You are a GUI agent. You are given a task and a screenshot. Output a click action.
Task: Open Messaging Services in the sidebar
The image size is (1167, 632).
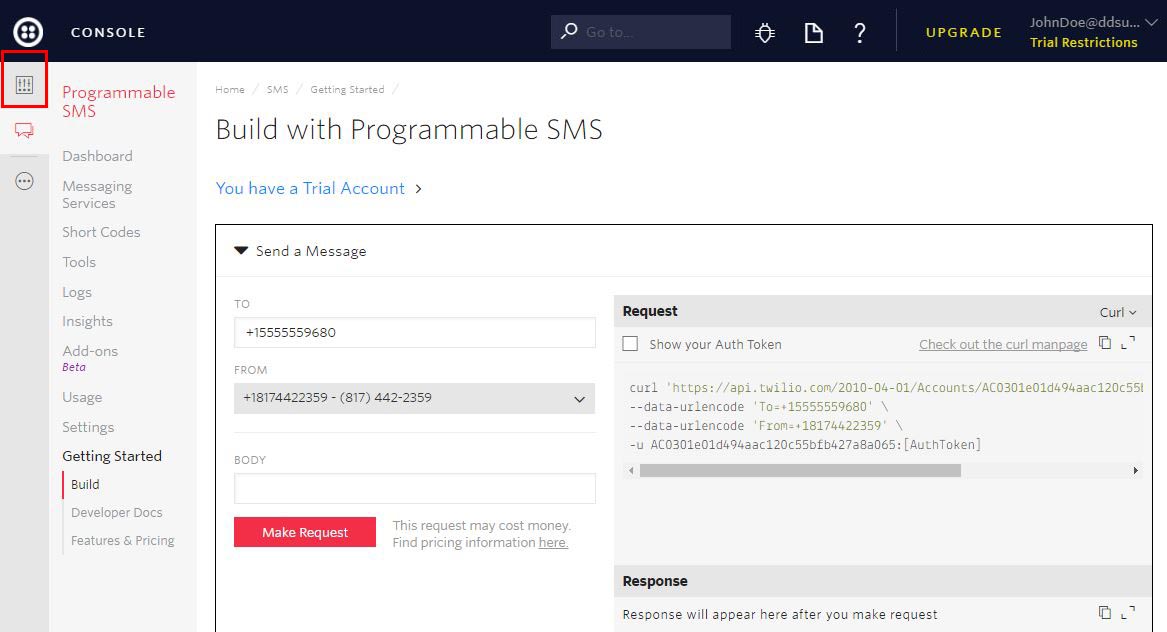[x=97, y=194]
